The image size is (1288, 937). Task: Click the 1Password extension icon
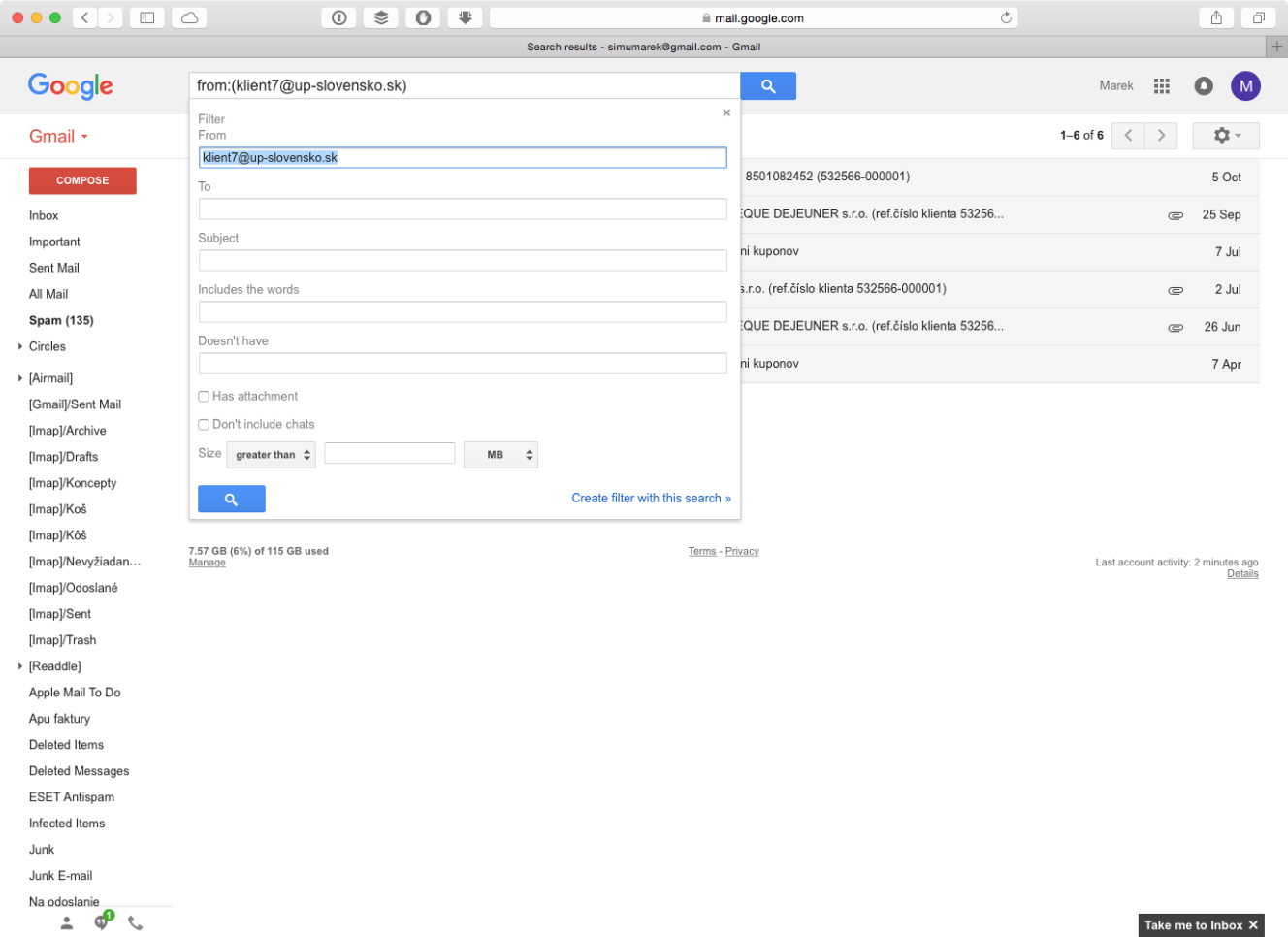click(x=339, y=17)
